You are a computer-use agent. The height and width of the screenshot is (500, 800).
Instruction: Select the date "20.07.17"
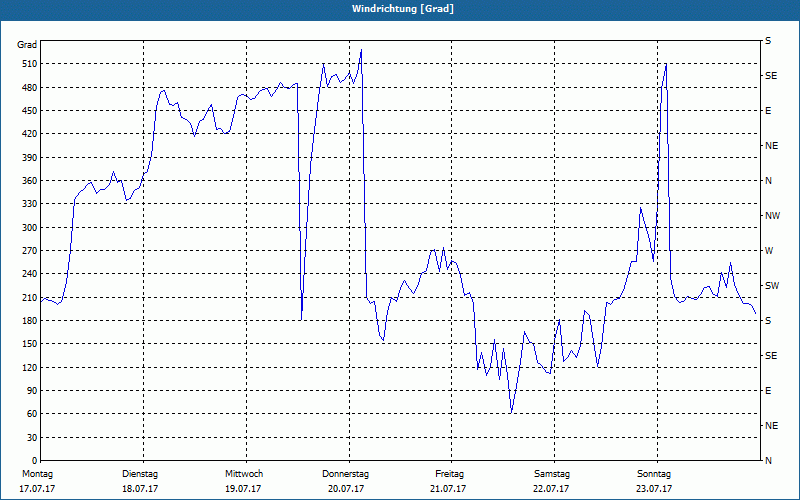(x=346, y=489)
